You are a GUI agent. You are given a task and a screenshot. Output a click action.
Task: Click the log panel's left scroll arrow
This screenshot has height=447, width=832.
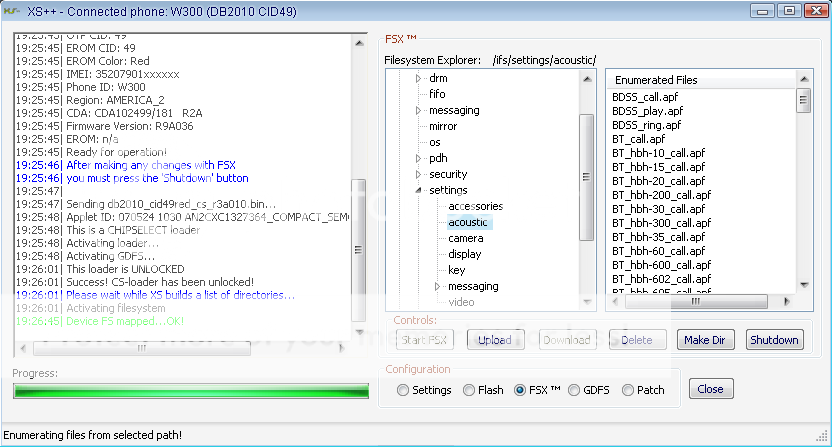point(23,348)
